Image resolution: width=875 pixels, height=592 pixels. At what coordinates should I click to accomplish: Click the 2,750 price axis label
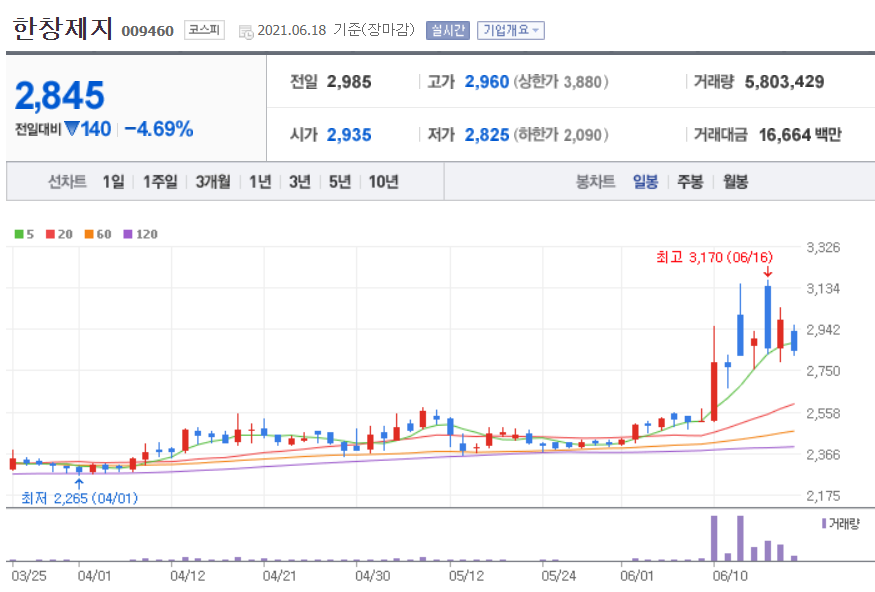[x=823, y=371]
